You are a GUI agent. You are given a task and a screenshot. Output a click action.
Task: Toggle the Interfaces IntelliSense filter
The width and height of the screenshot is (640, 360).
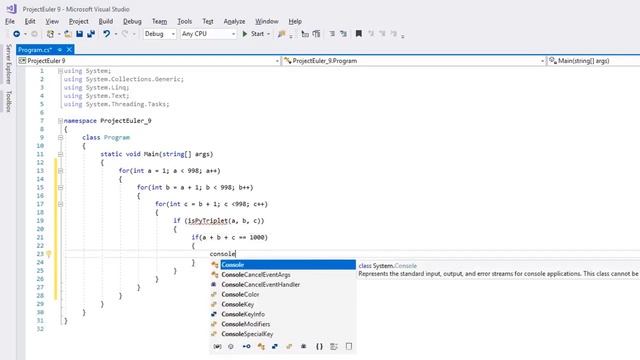(247, 346)
